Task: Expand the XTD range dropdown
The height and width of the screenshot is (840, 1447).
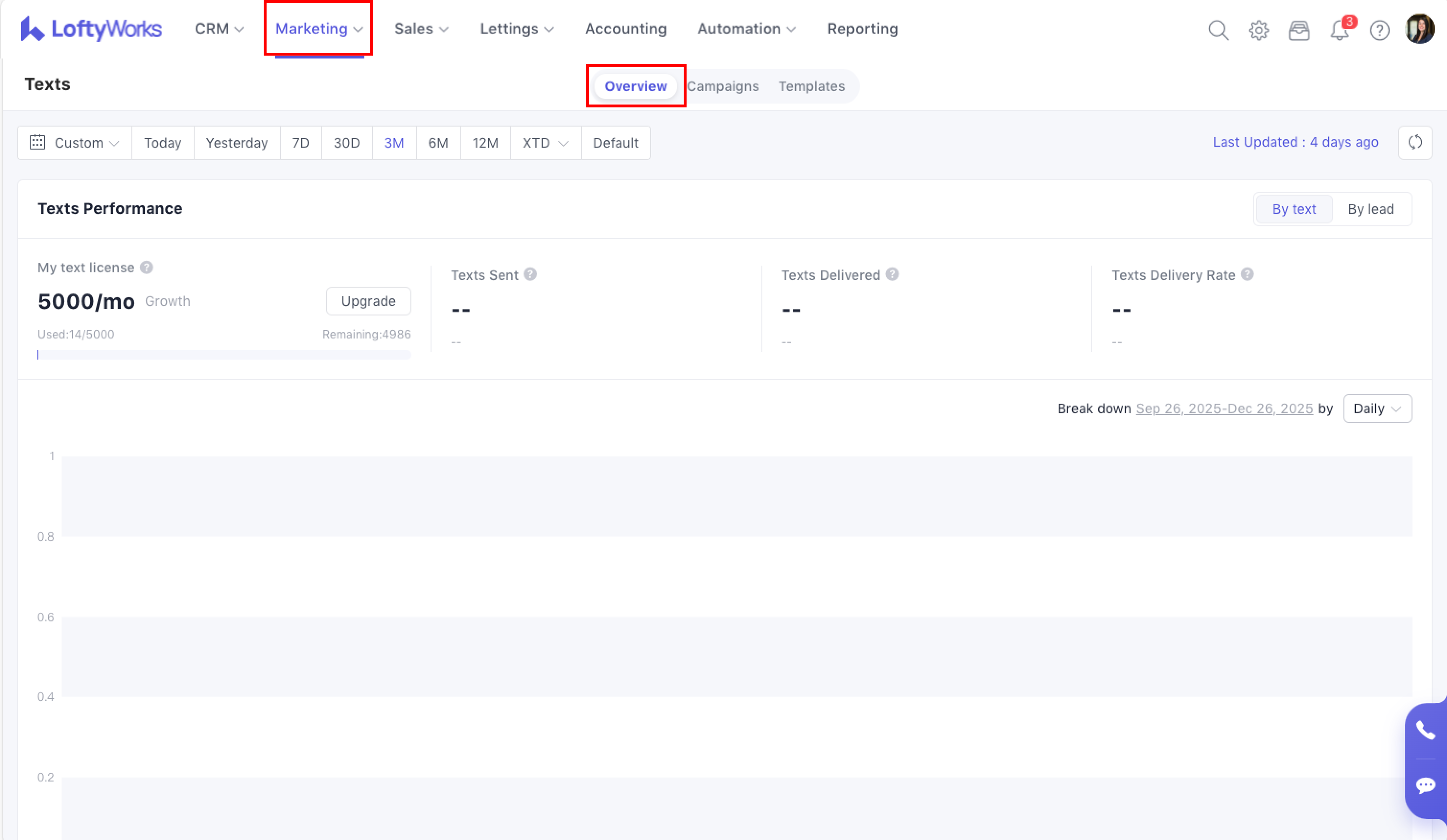Action: click(545, 143)
